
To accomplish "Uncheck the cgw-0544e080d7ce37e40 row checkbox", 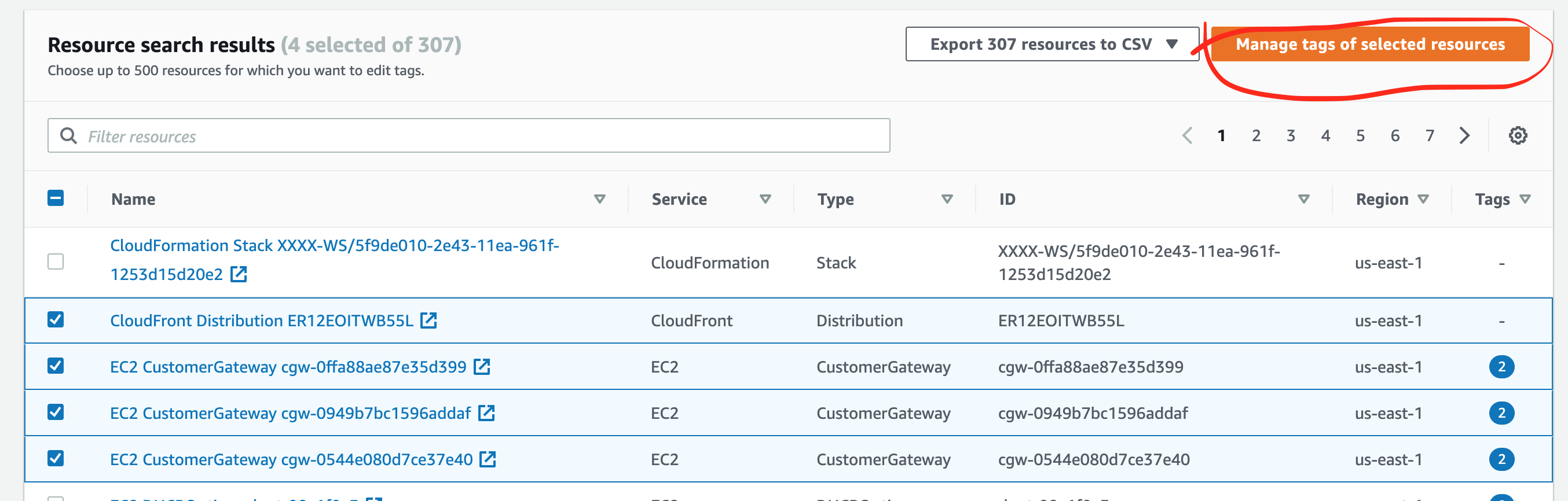I will click(x=56, y=458).
